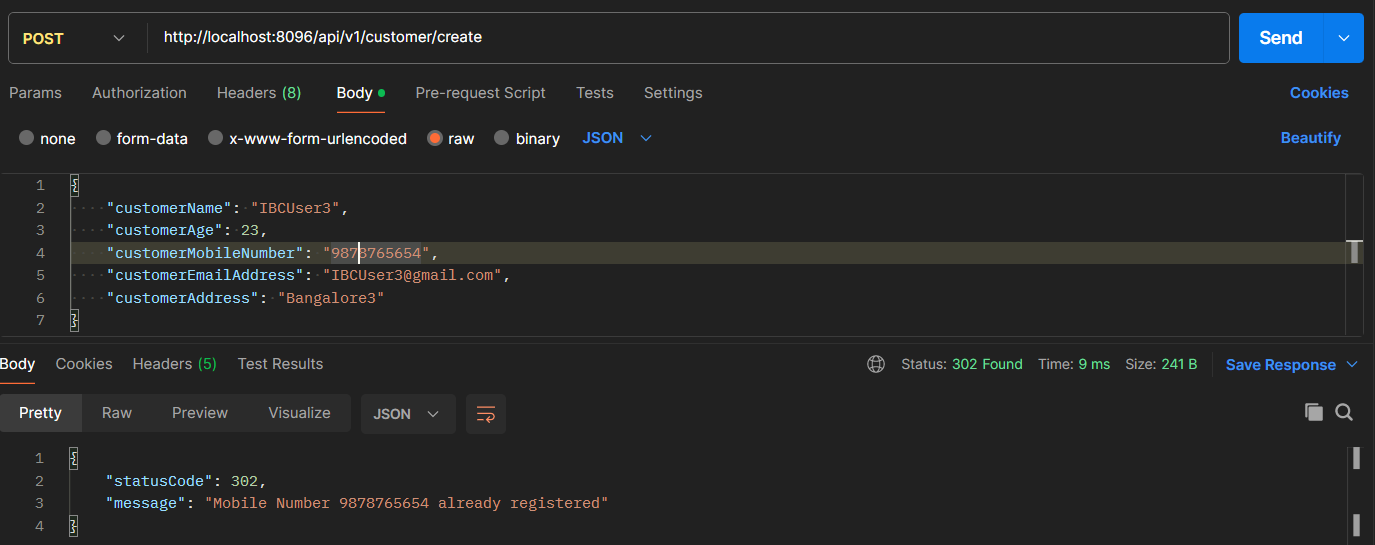Select the binary body type option
The width and height of the screenshot is (1375, 545).
point(502,138)
